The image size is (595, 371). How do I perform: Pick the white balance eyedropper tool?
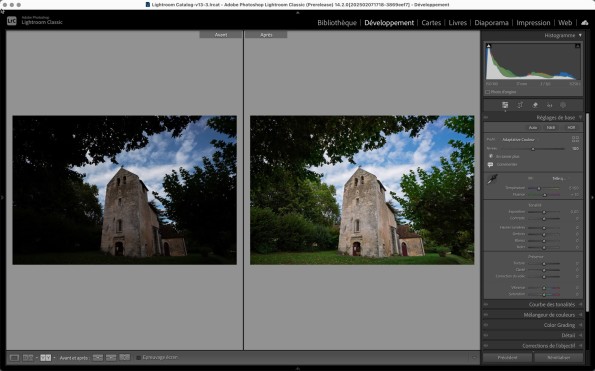tap(492, 179)
